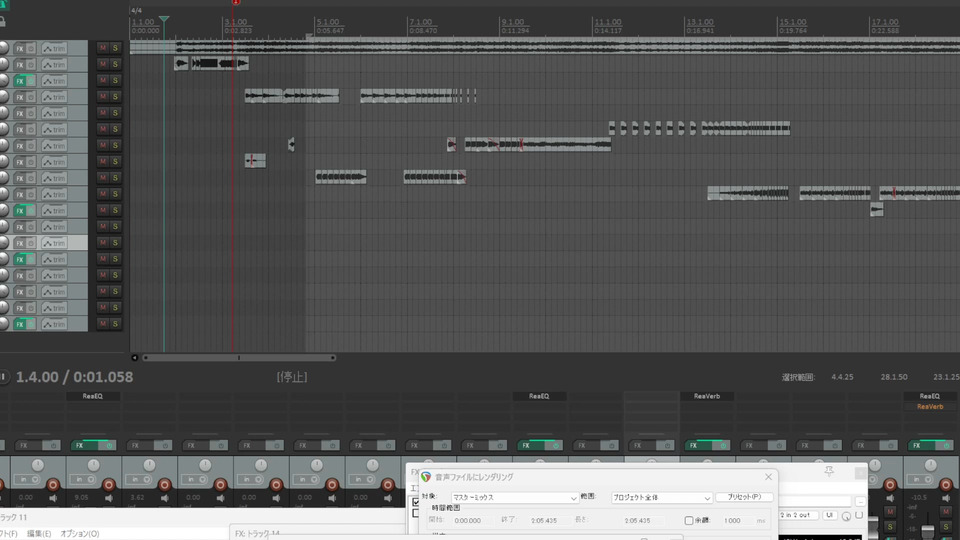Open the 編集(E) menu
The image size is (960, 540).
pos(39,534)
